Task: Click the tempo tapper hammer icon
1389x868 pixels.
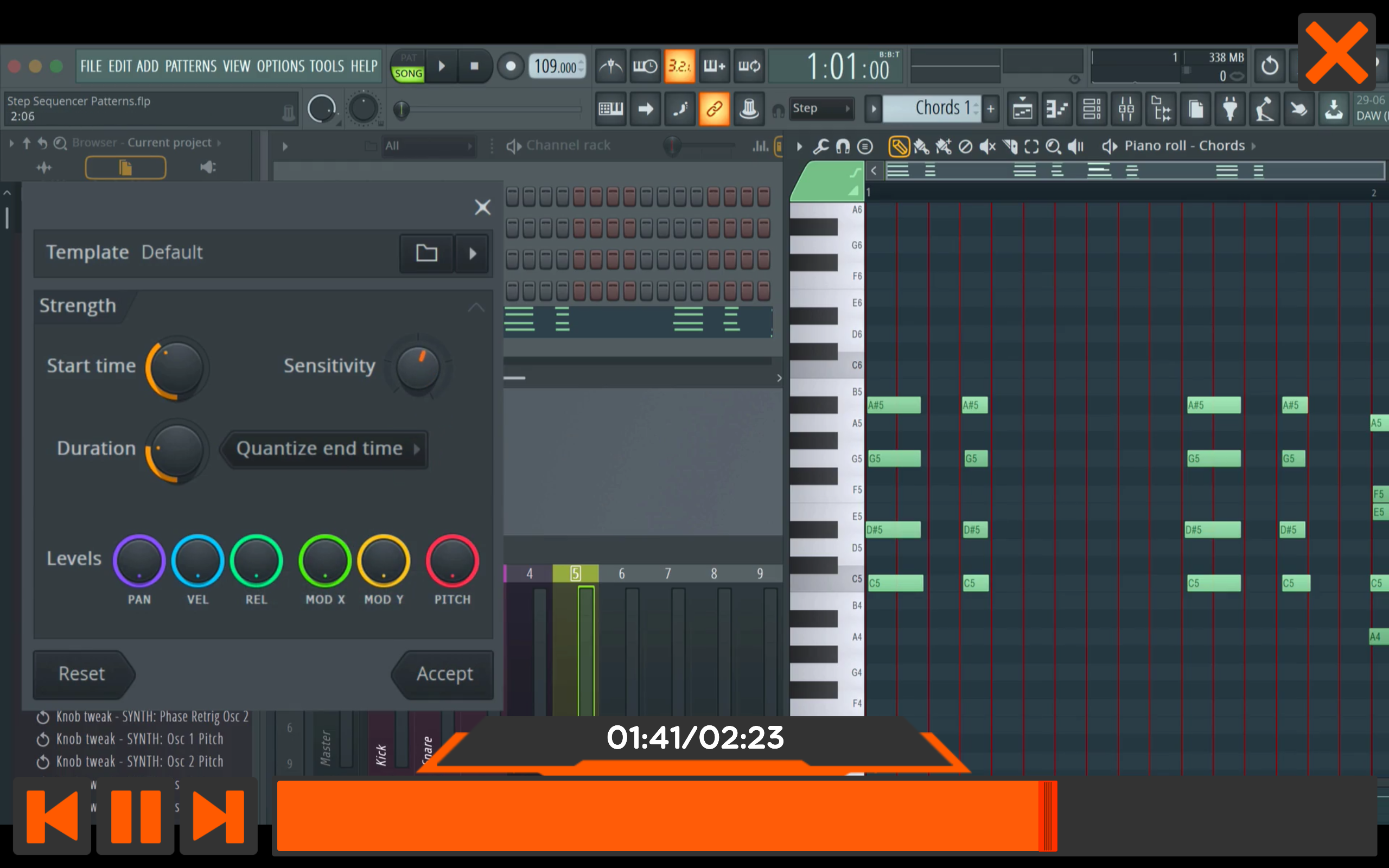Action: pos(1265,108)
